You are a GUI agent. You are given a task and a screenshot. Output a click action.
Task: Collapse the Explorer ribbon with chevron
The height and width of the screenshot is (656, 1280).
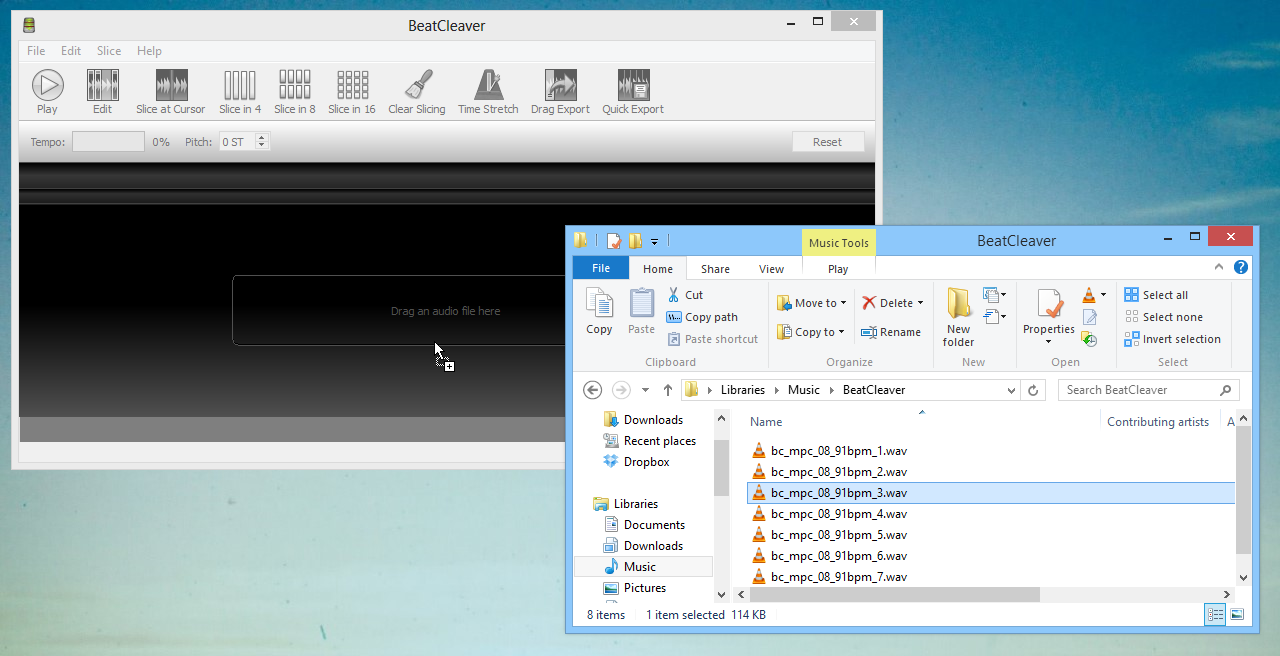tap(1219, 267)
